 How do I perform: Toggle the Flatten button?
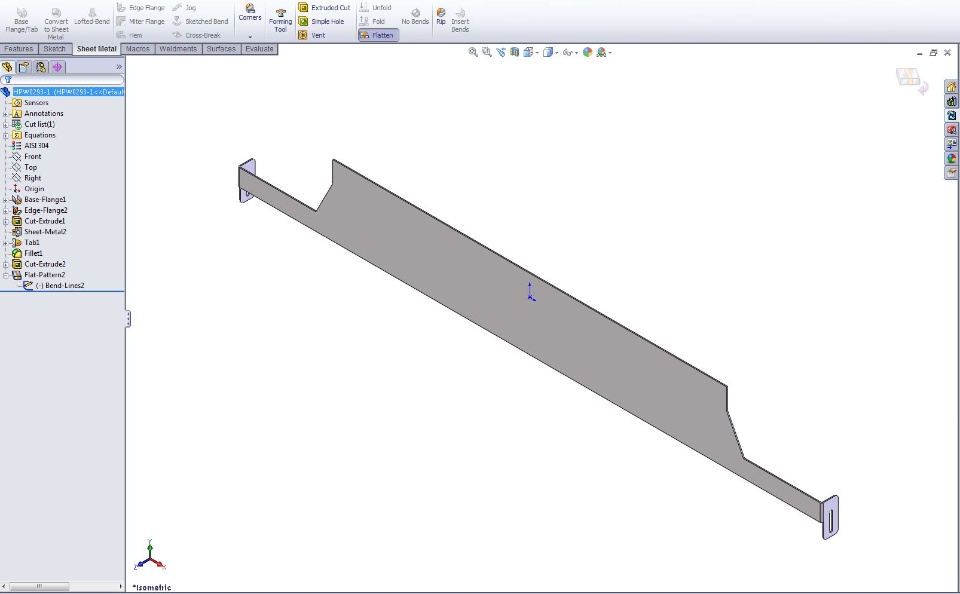[x=378, y=35]
